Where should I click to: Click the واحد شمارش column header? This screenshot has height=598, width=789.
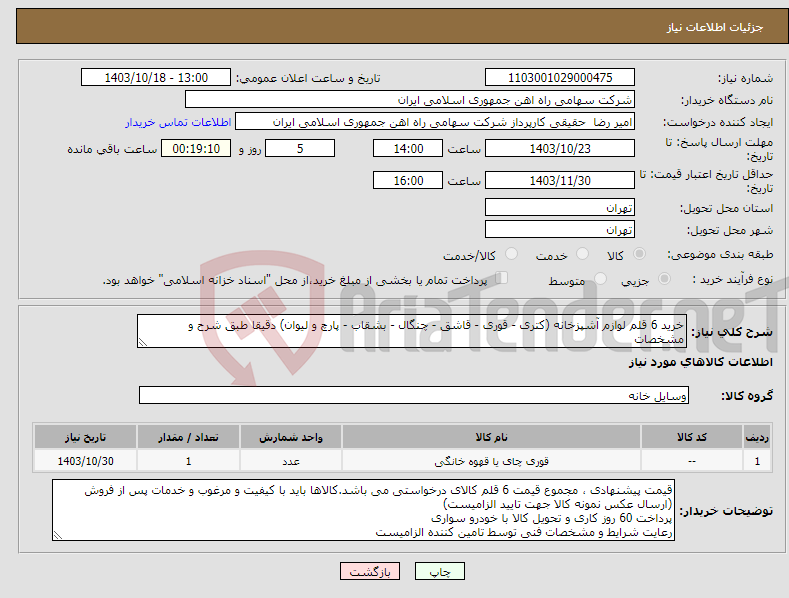[291, 437]
